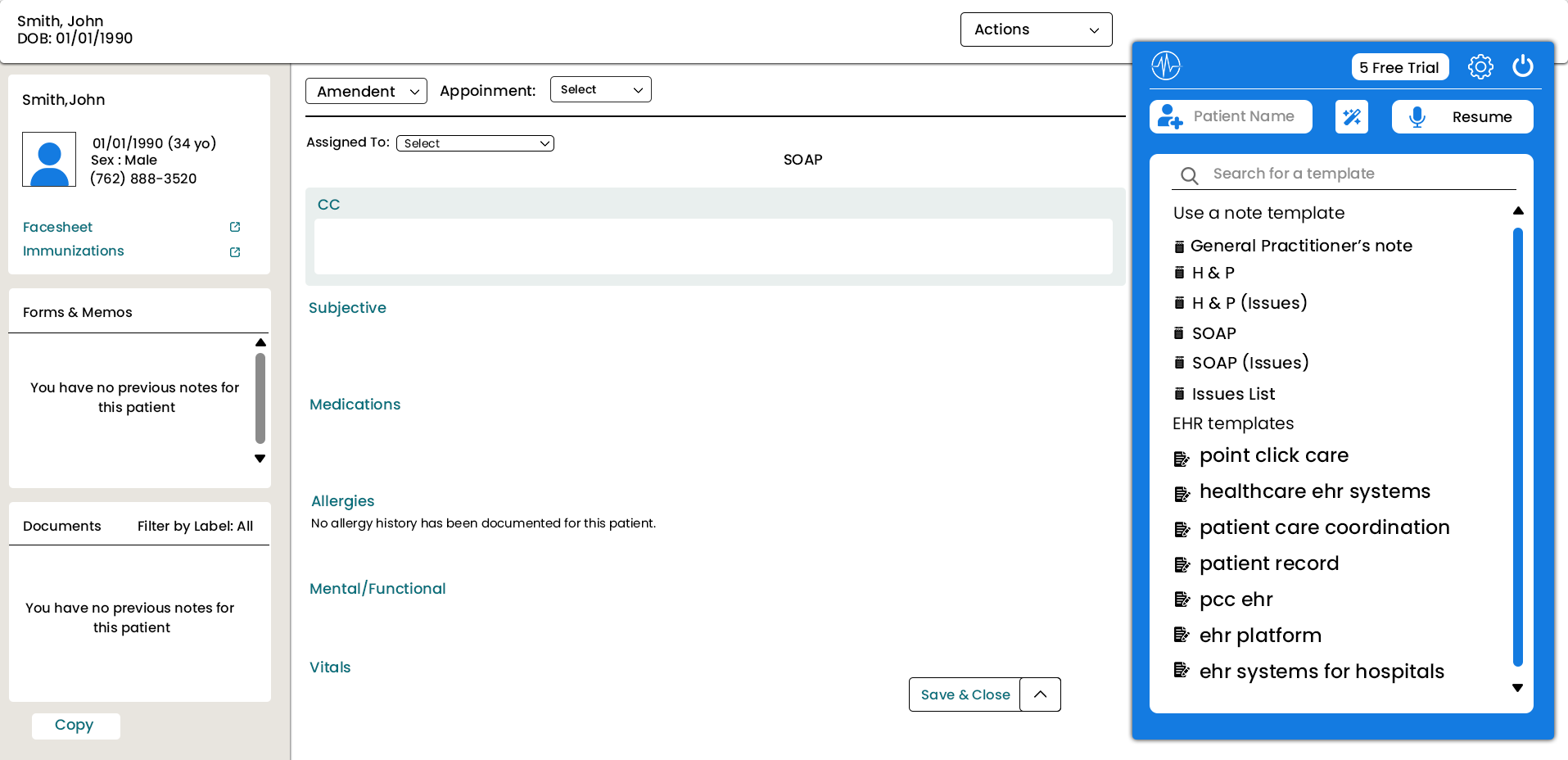The height and width of the screenshot is (760, 1568).
Task: Open the Assigned To select menu
Action: 475,142
